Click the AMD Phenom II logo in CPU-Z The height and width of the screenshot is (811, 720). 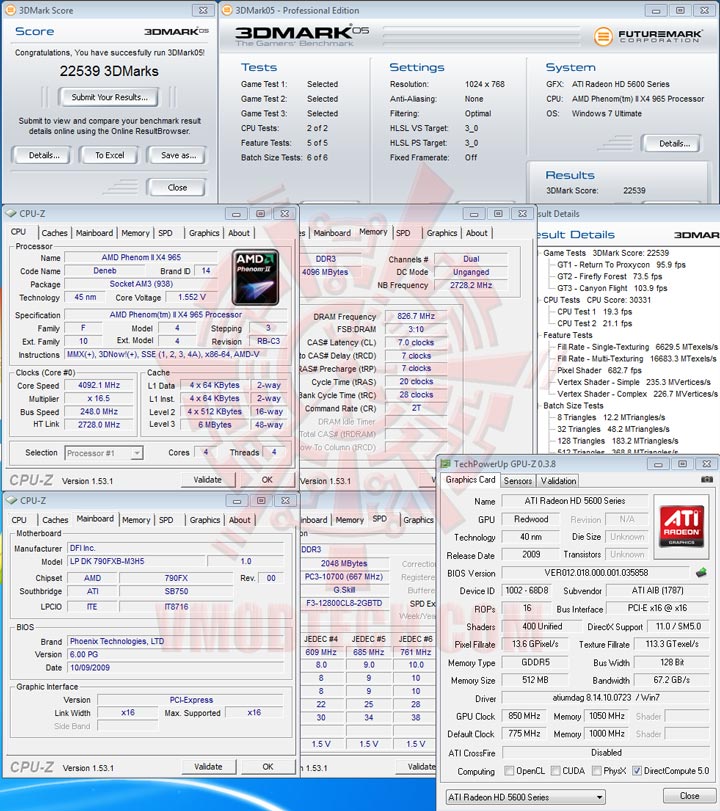pos(256,277)
